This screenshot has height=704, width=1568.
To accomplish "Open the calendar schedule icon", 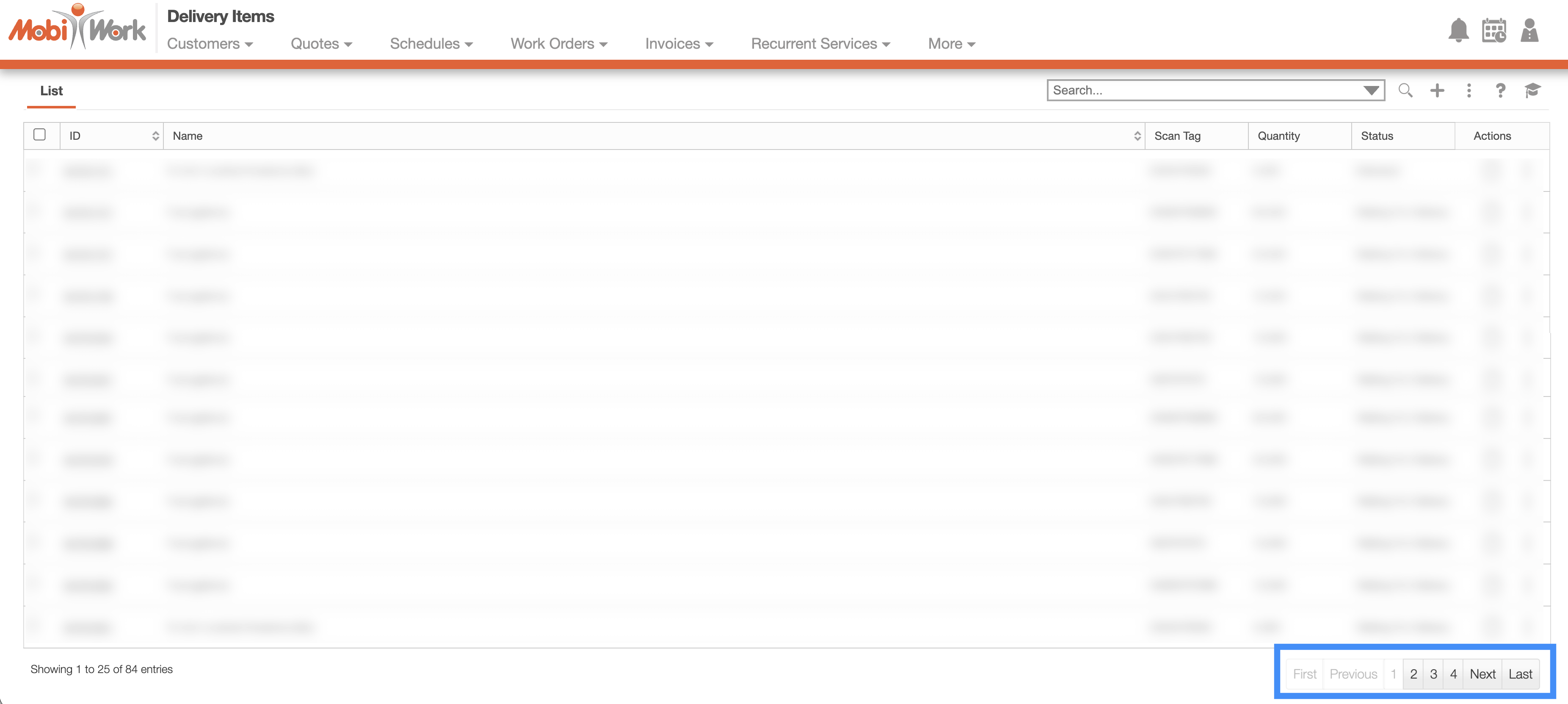I will (x=1494, y=30).
